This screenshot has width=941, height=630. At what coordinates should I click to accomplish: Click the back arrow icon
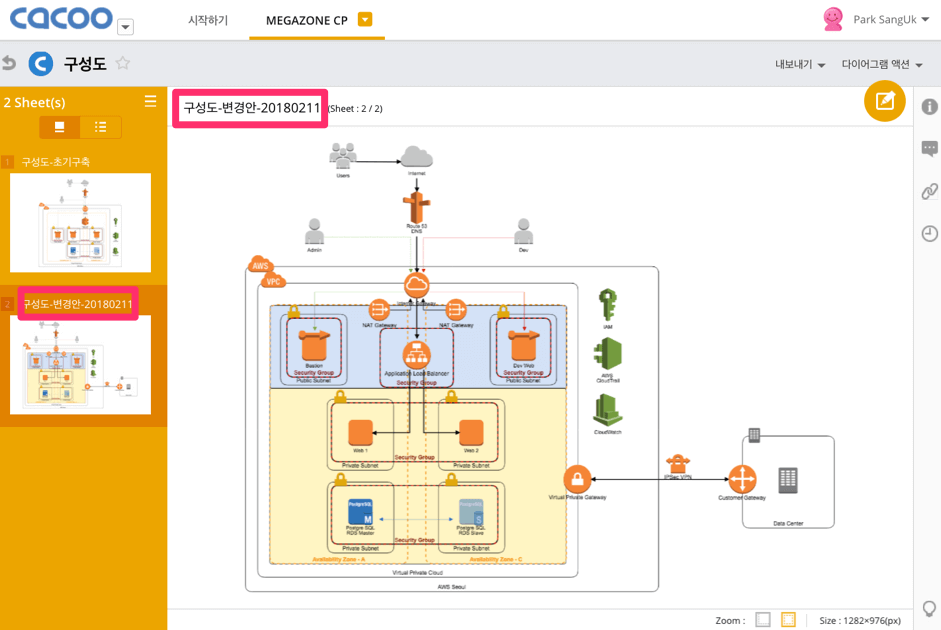(10, 64)
